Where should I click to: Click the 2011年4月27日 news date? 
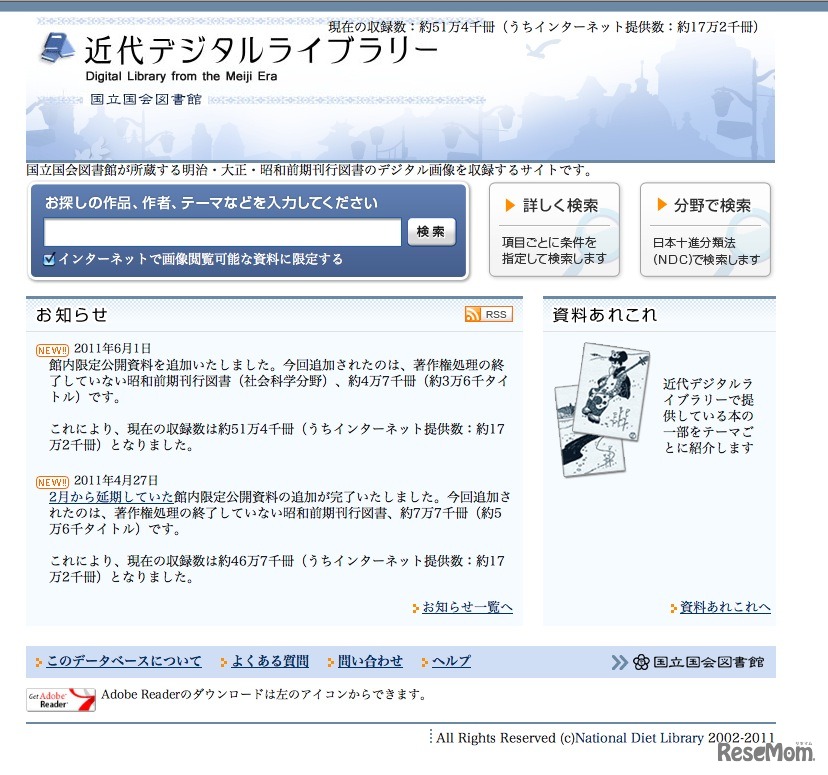(x=116, y=480)
